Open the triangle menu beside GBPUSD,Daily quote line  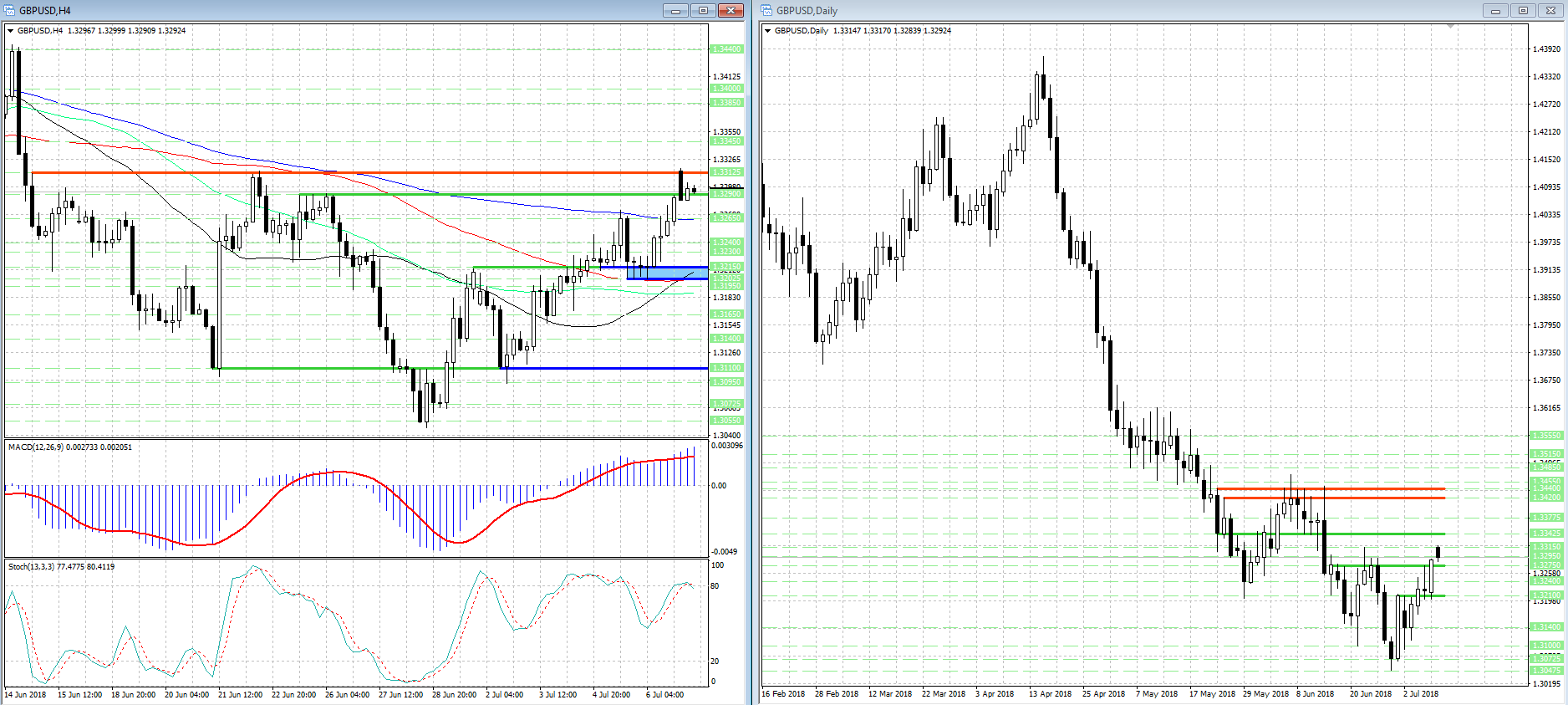[768, 31]
